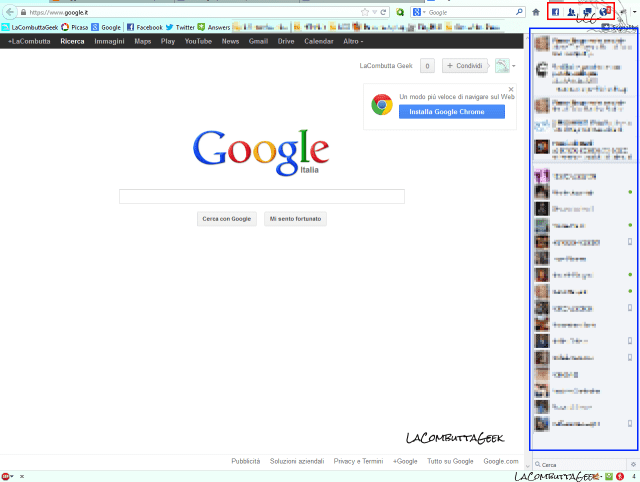
Task: Open the Twitter bookmark
Action: pyautogui.click(x=180, y=27)
